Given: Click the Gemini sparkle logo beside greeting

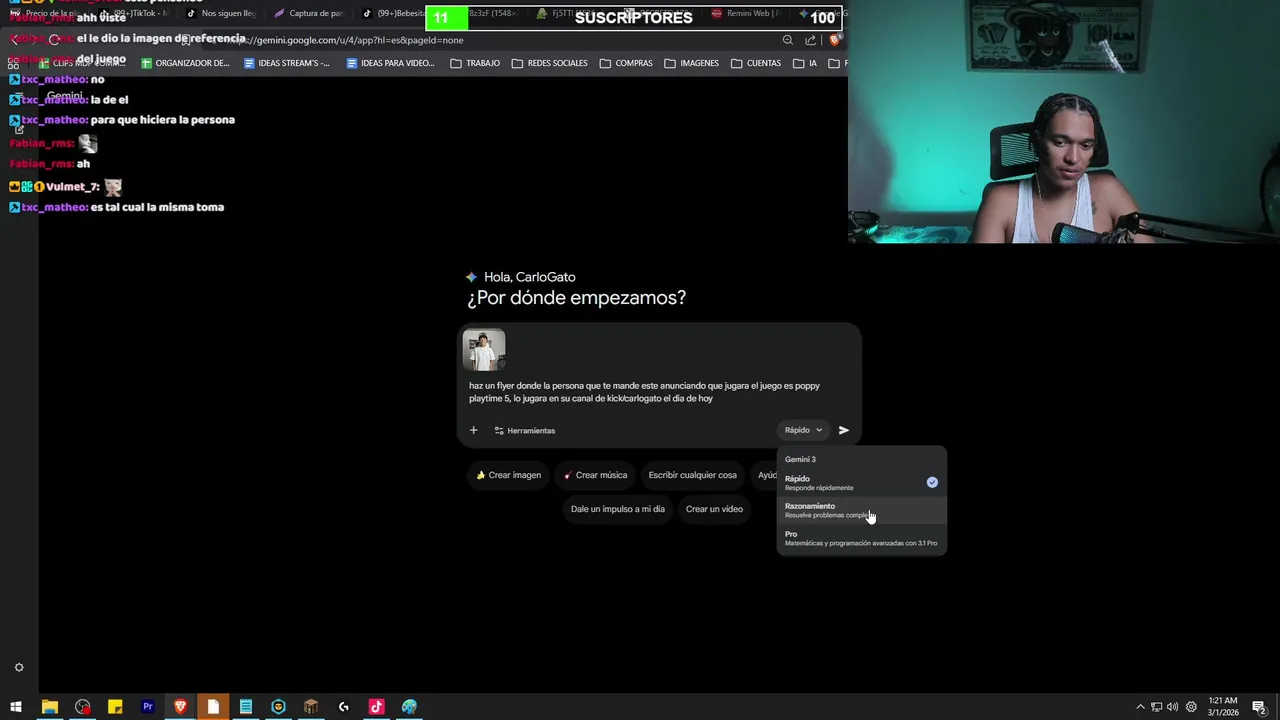Looking at the screenshot, I should tap(472, 277).
